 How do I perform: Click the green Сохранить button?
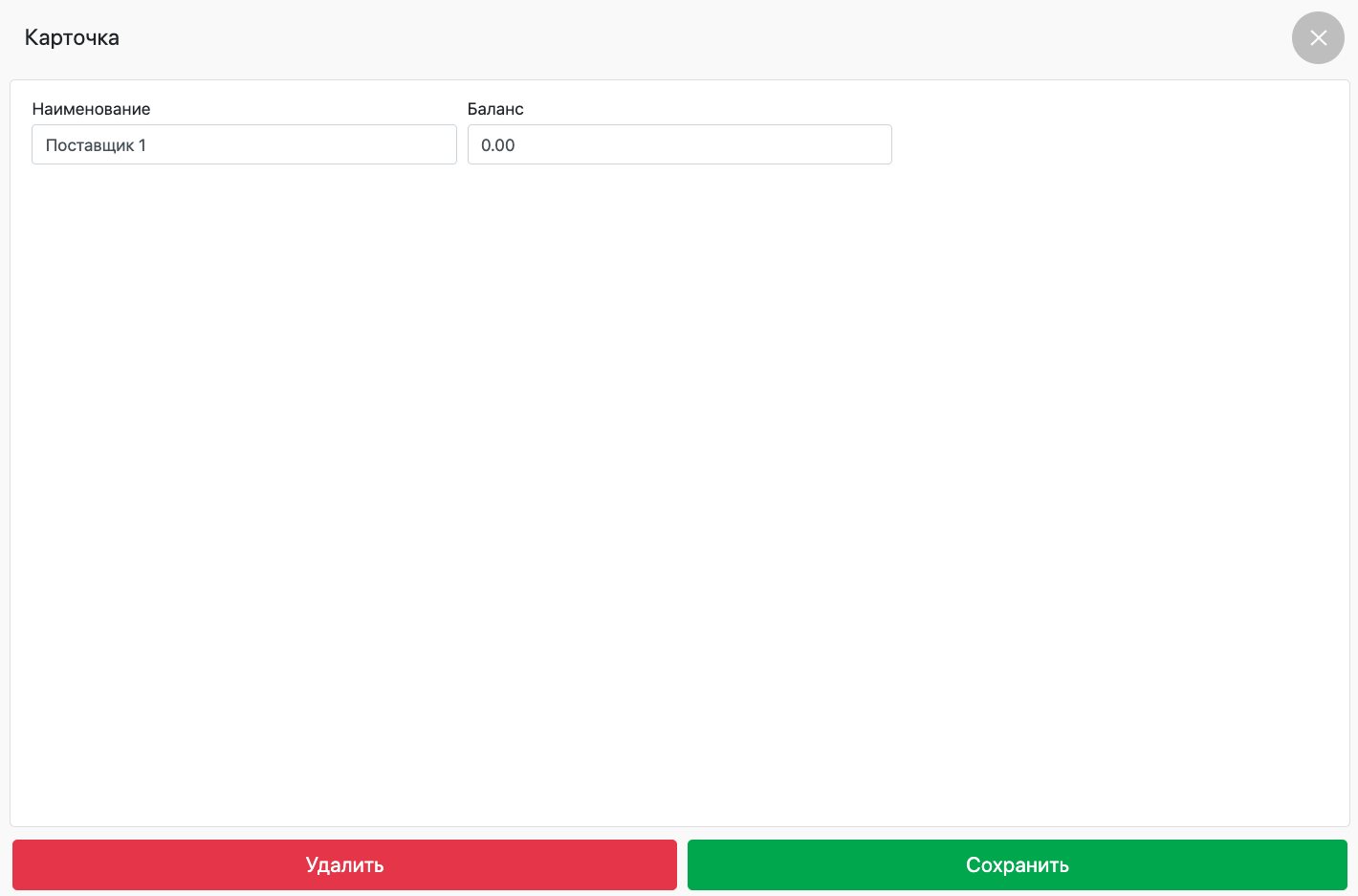coord(1017,864)
